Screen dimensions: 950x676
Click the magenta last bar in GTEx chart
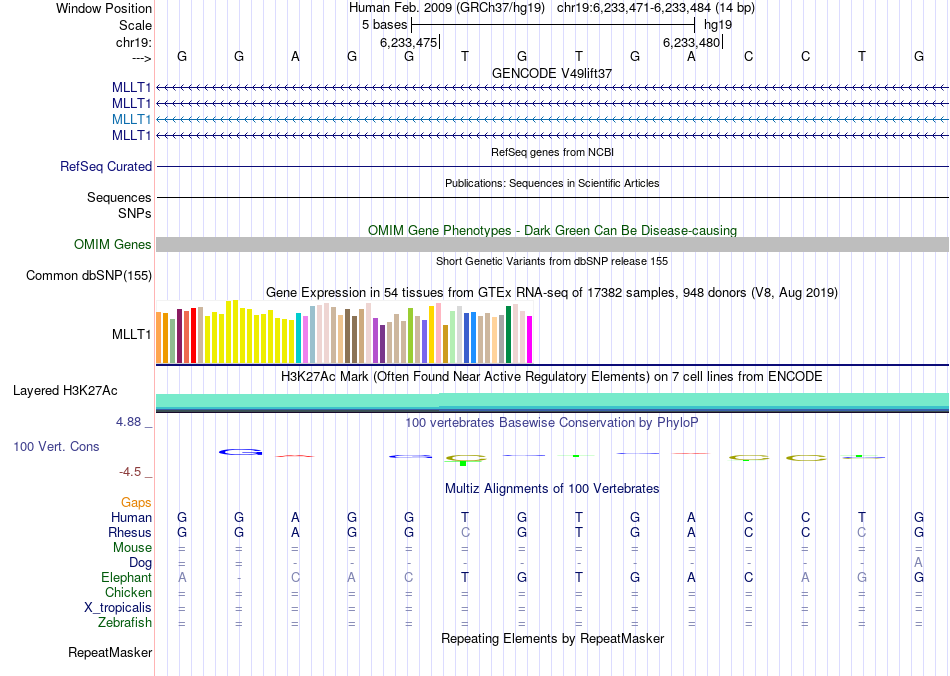[530, 339]
